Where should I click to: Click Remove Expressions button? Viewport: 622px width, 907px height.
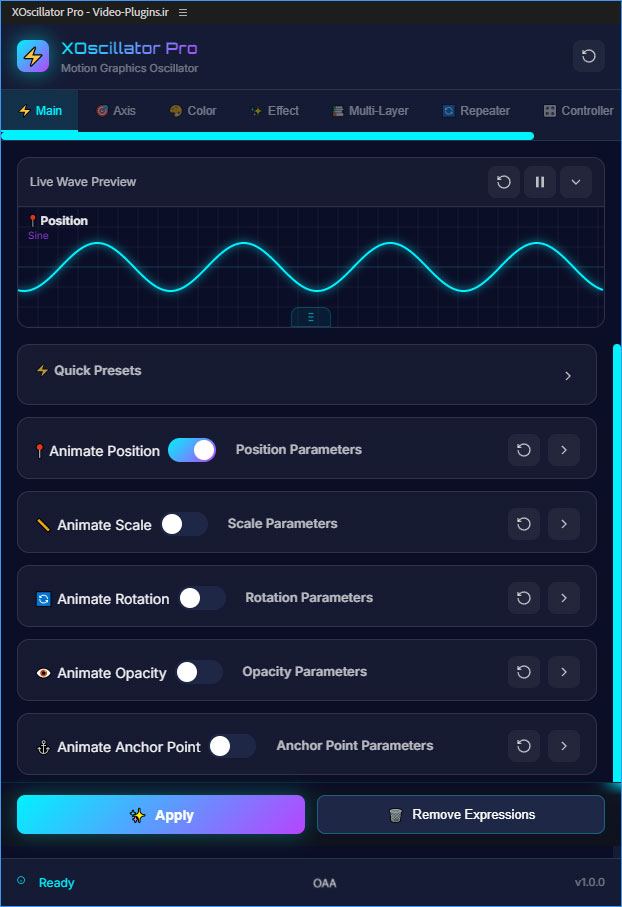coord(461,815)
